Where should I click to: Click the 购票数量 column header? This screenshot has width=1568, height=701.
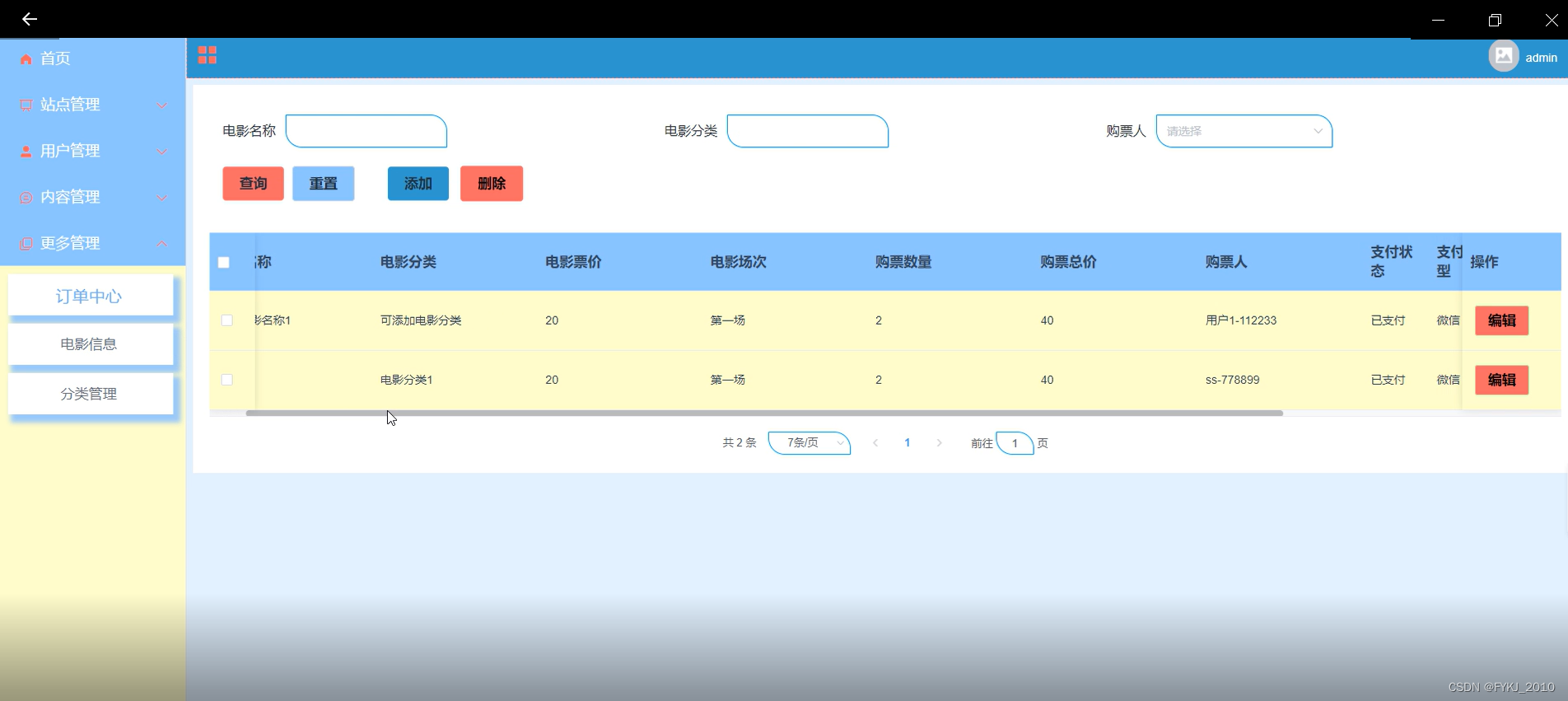point(903,262)
